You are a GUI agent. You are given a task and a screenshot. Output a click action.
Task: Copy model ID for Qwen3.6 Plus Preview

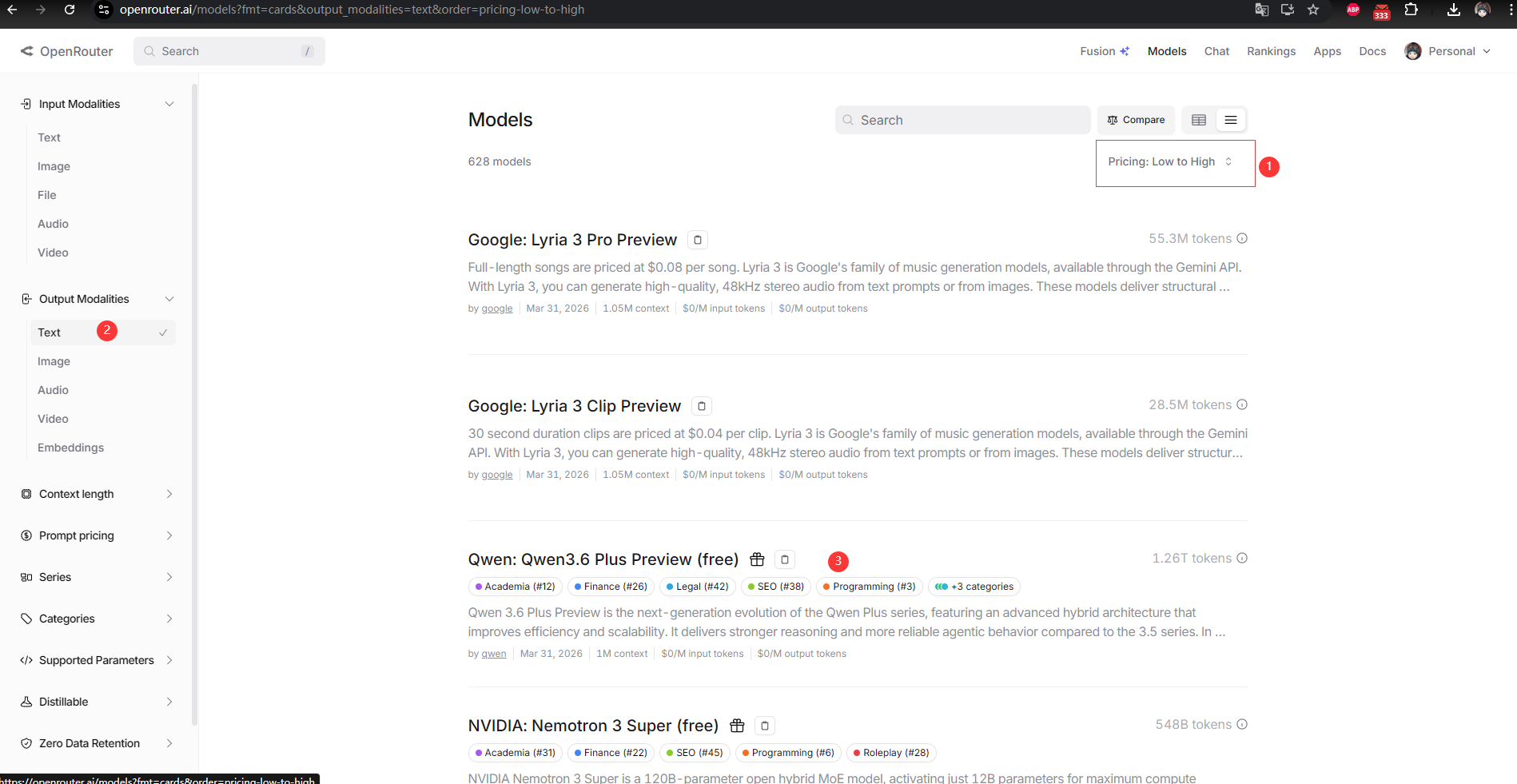click(x=785, y=559)
